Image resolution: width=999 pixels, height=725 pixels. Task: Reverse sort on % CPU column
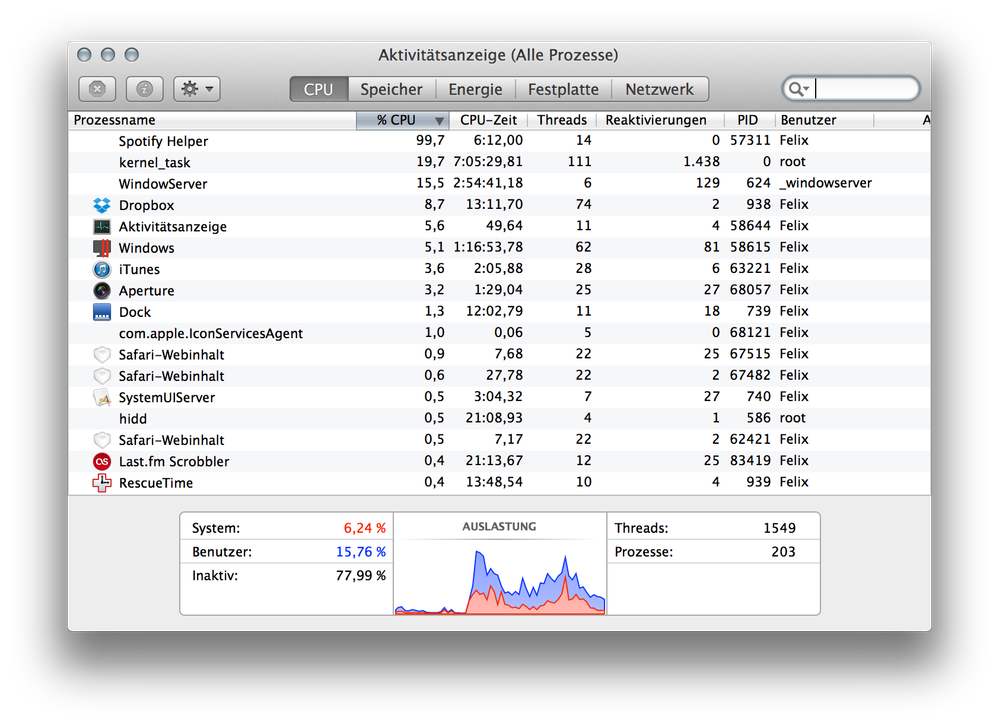pyautogui.click(x=403, y=120)
